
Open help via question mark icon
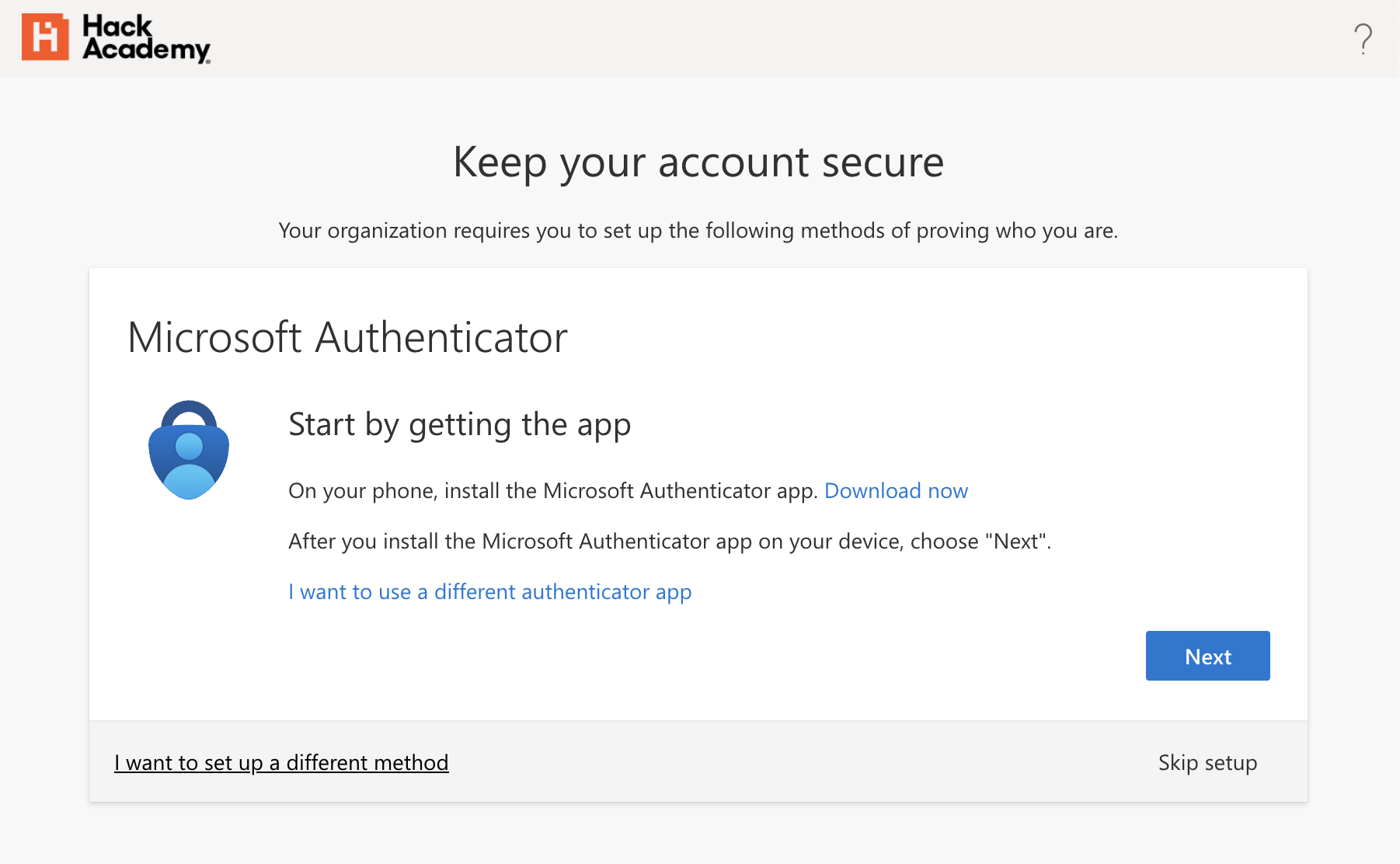(x=1363, y=39)
